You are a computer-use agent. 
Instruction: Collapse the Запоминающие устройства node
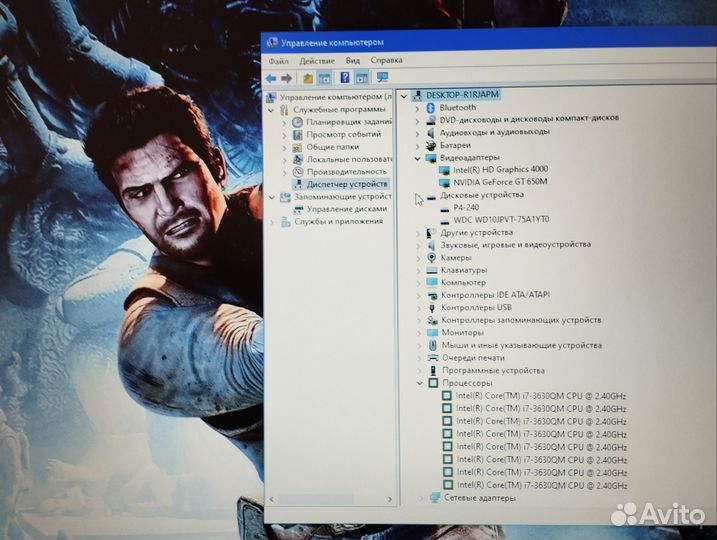click(x=272, y=197)
